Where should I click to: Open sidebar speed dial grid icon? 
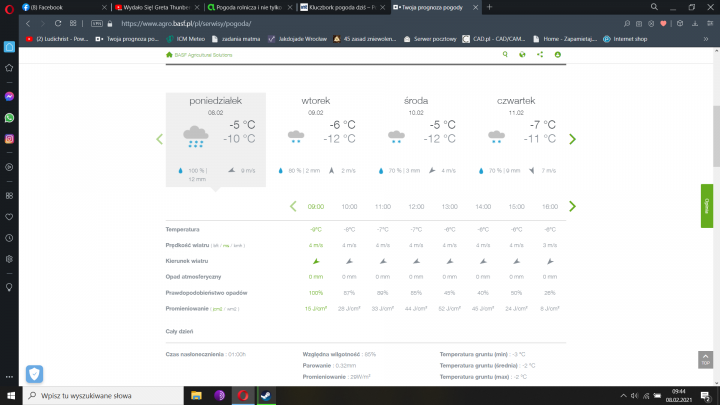9,196
